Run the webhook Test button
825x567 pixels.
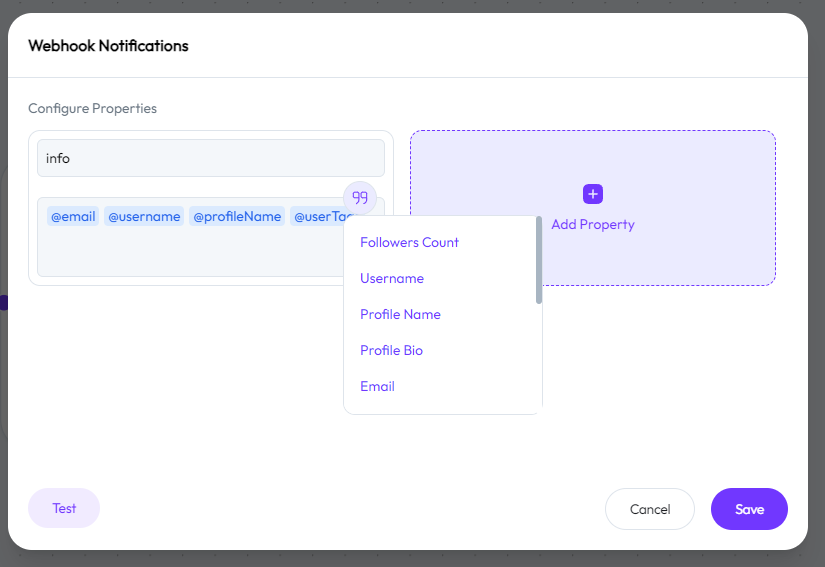(x=64, y=508)
